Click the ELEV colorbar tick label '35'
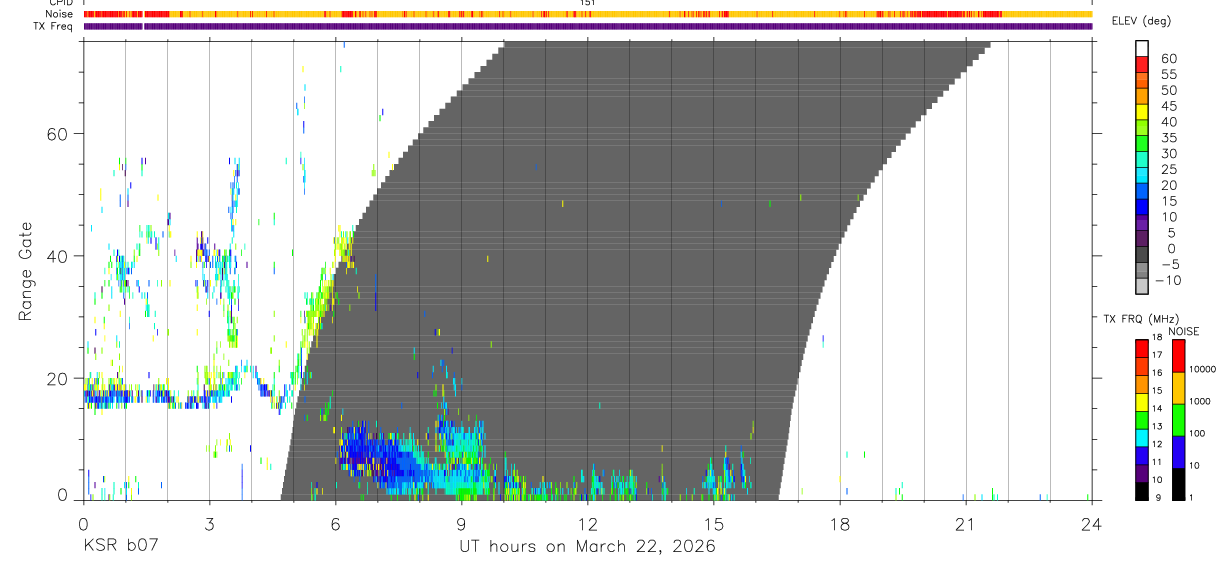 [1167, 138]
